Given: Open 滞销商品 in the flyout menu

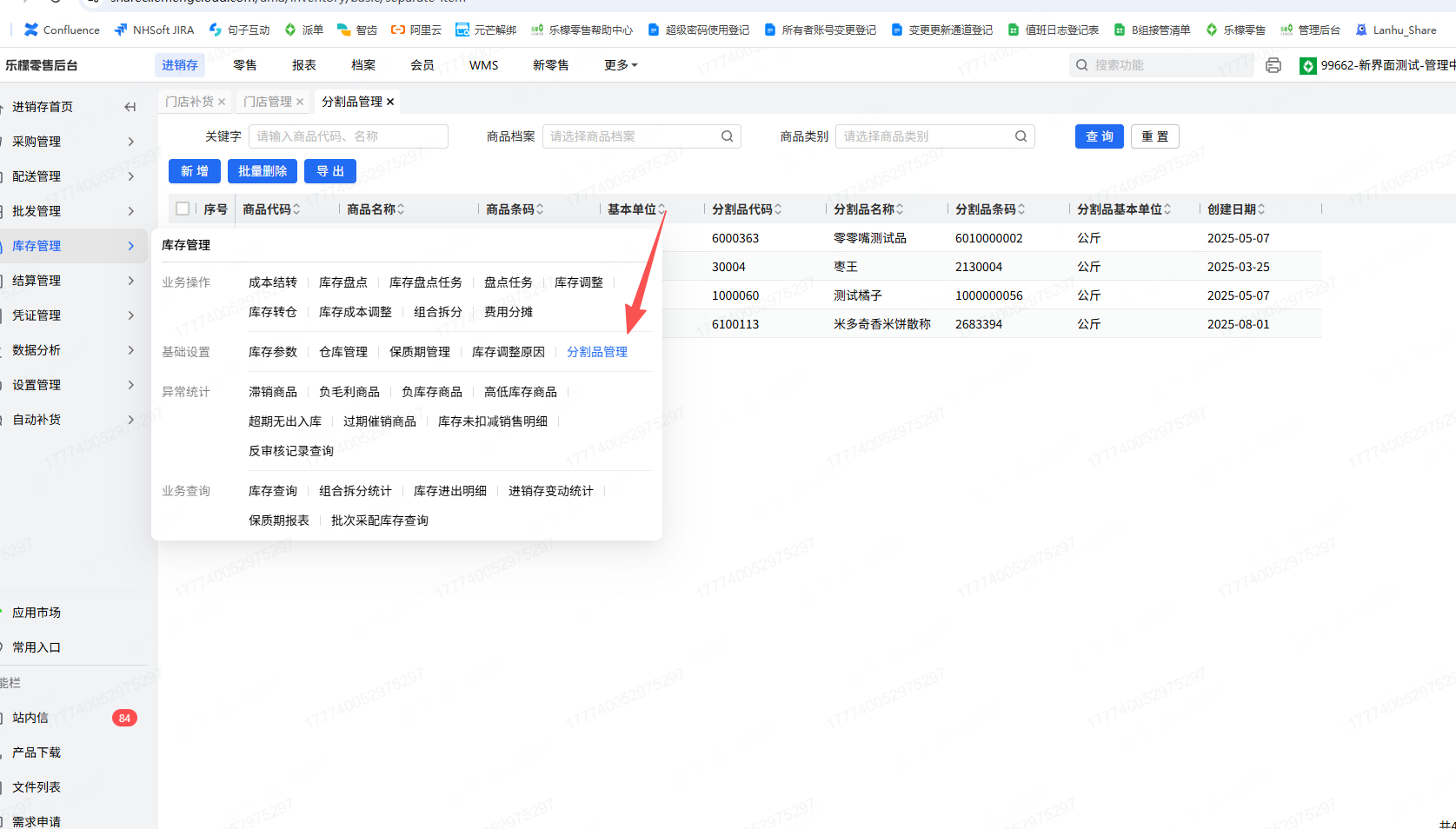Looking at the screenshot, I should pos(273,392).
